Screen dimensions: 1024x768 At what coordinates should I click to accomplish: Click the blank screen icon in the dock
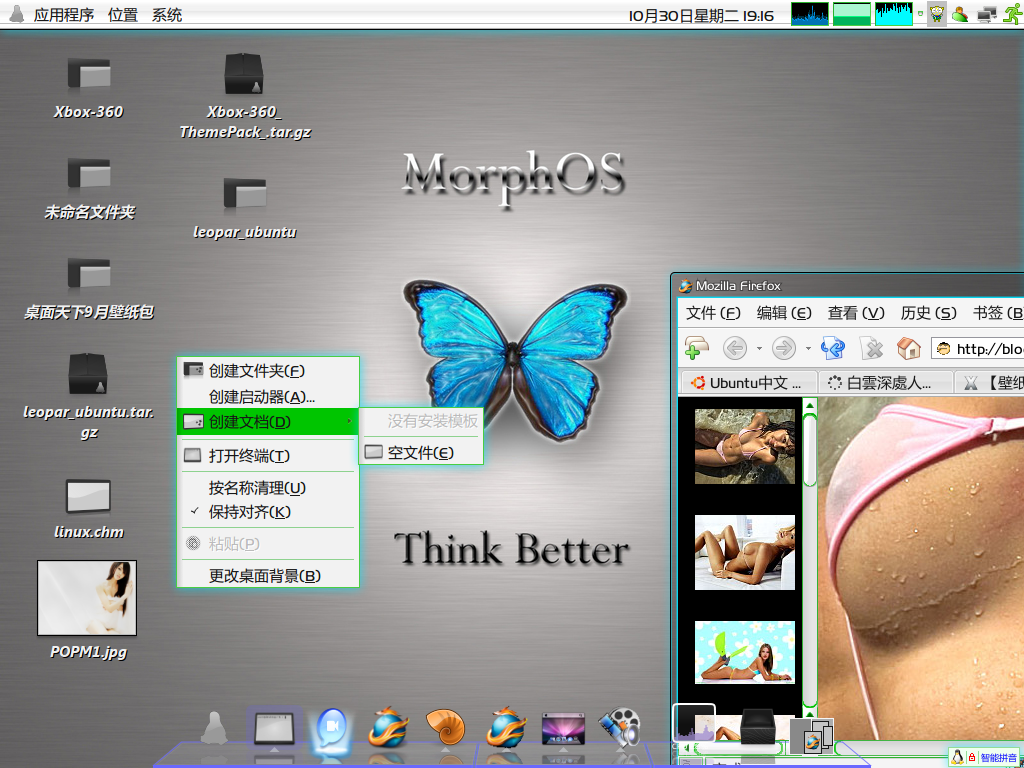(274, 728)
